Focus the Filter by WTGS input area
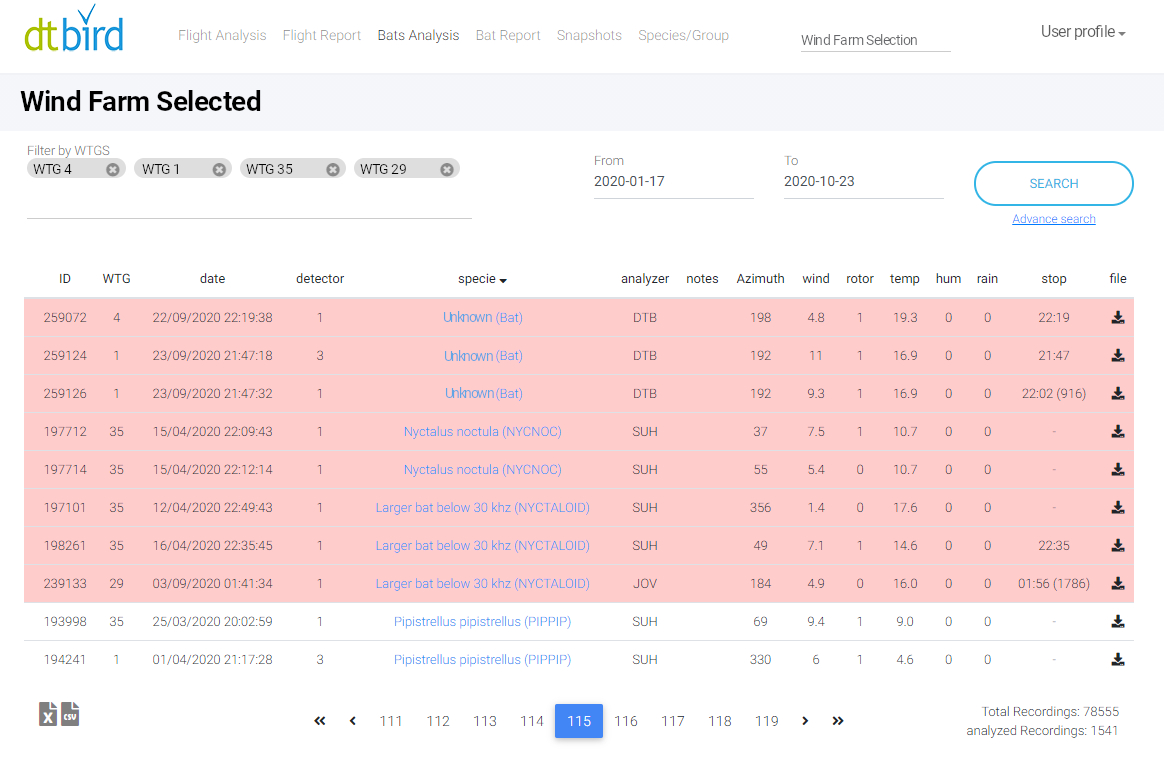 click(249, 200)
